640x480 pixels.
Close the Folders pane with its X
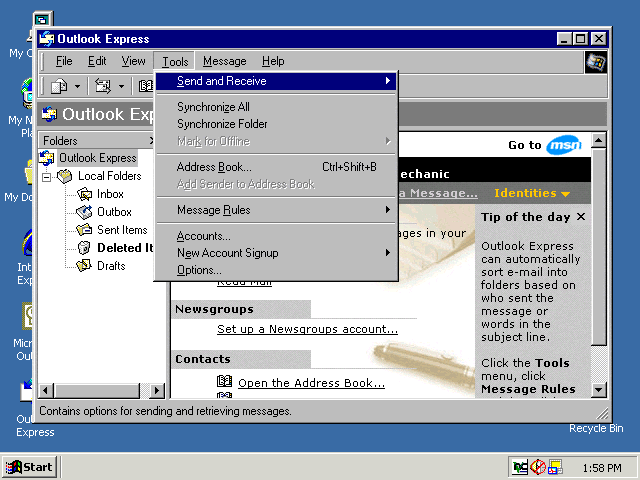(x=151, y=141)
